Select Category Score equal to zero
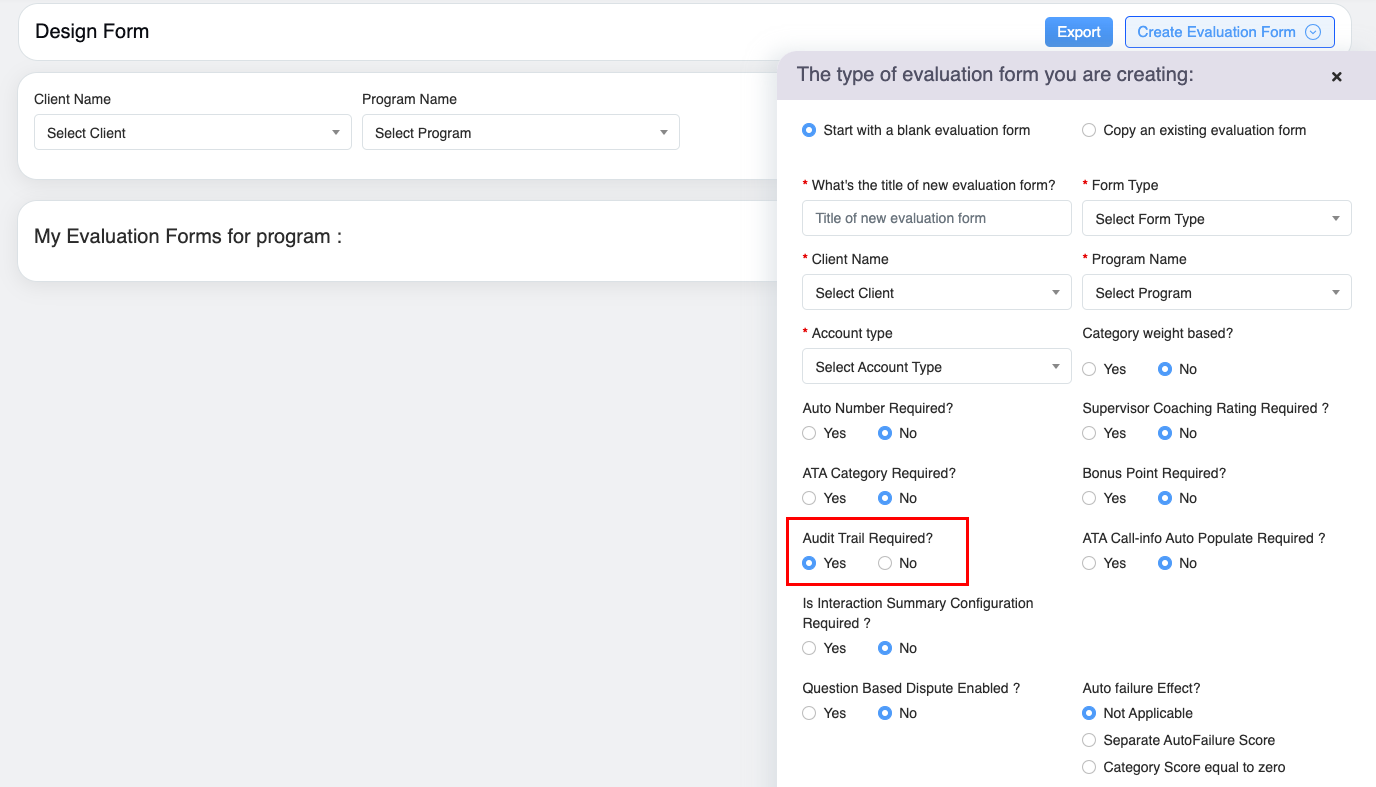 tap(1089, 767)
